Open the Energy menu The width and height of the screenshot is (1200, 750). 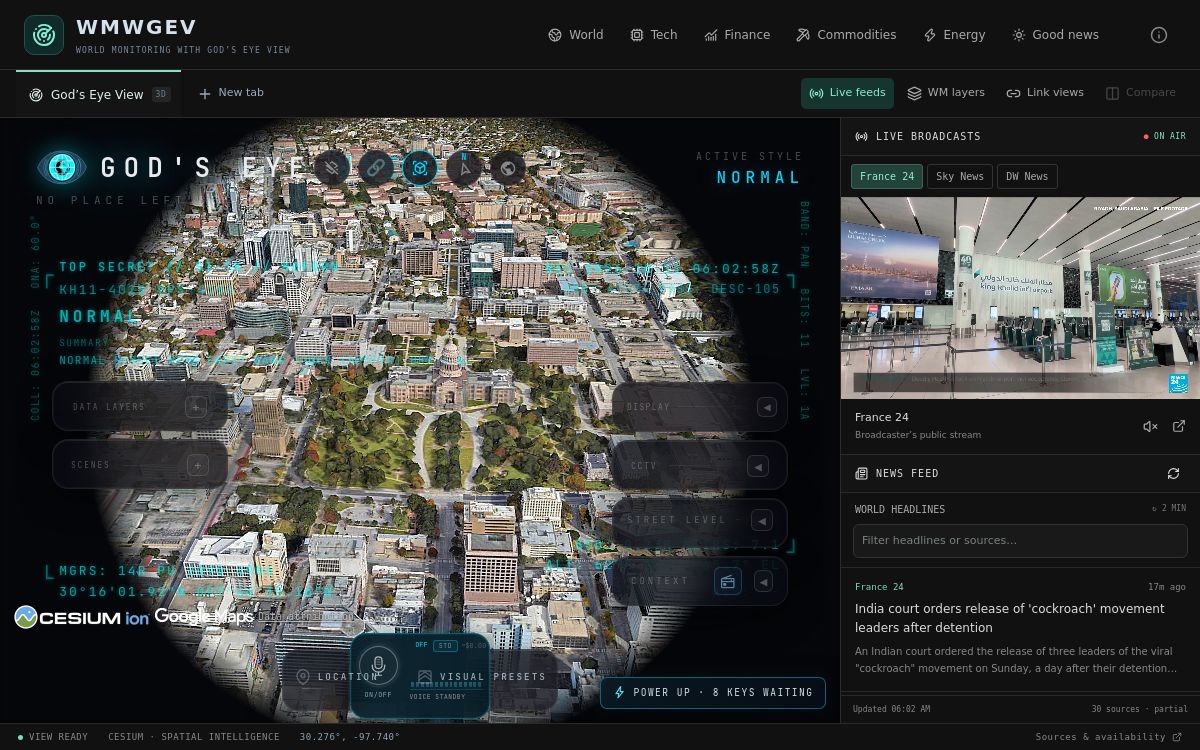pos(955,35)
